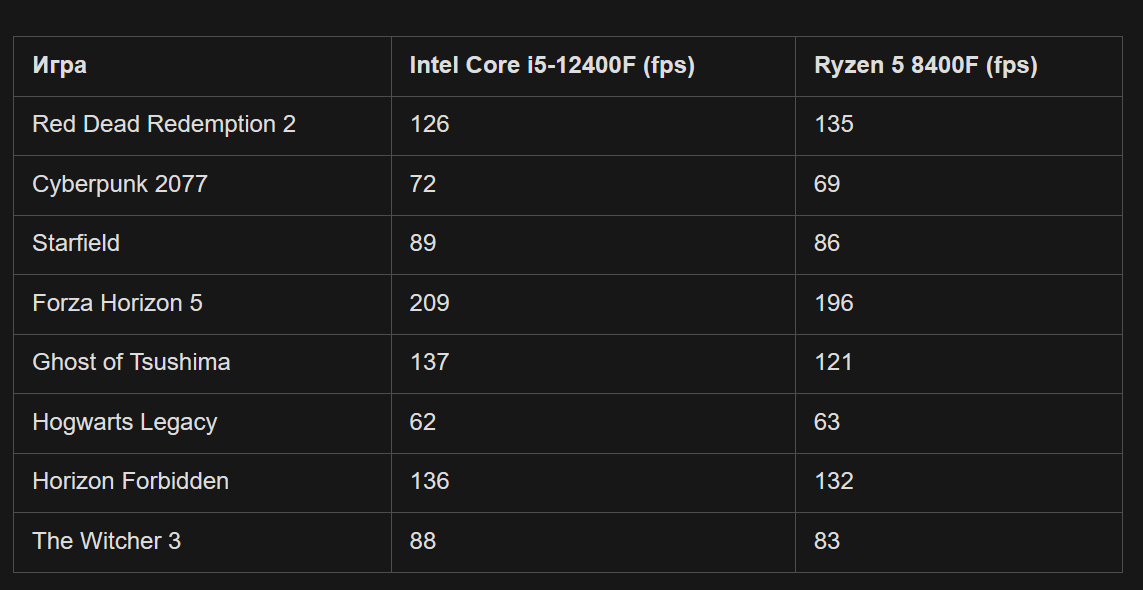This screenshot has height=590, width=1143.
Task: Click the Intel value 126 for Red Dead
Action: pyautogui.click(x=430, y=125)
